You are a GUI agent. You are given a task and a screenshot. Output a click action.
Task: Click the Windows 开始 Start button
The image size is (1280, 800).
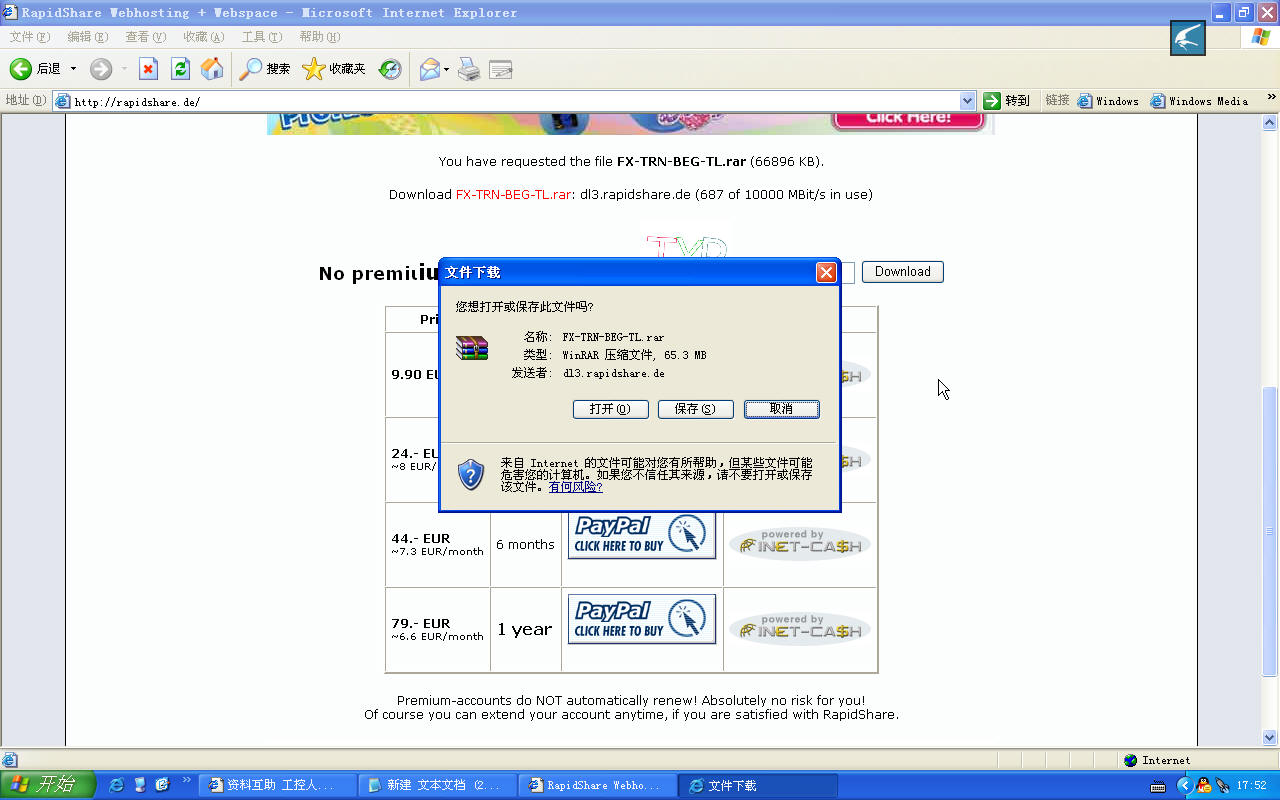(x=47, y=785)
